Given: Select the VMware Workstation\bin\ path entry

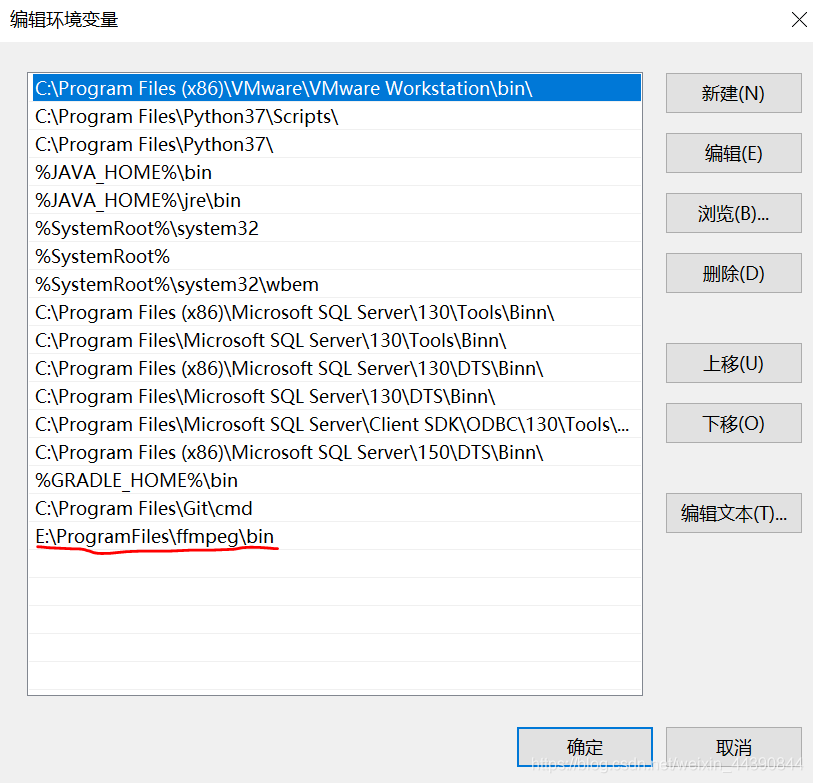Looking at the screenshot, I should 335,88.
